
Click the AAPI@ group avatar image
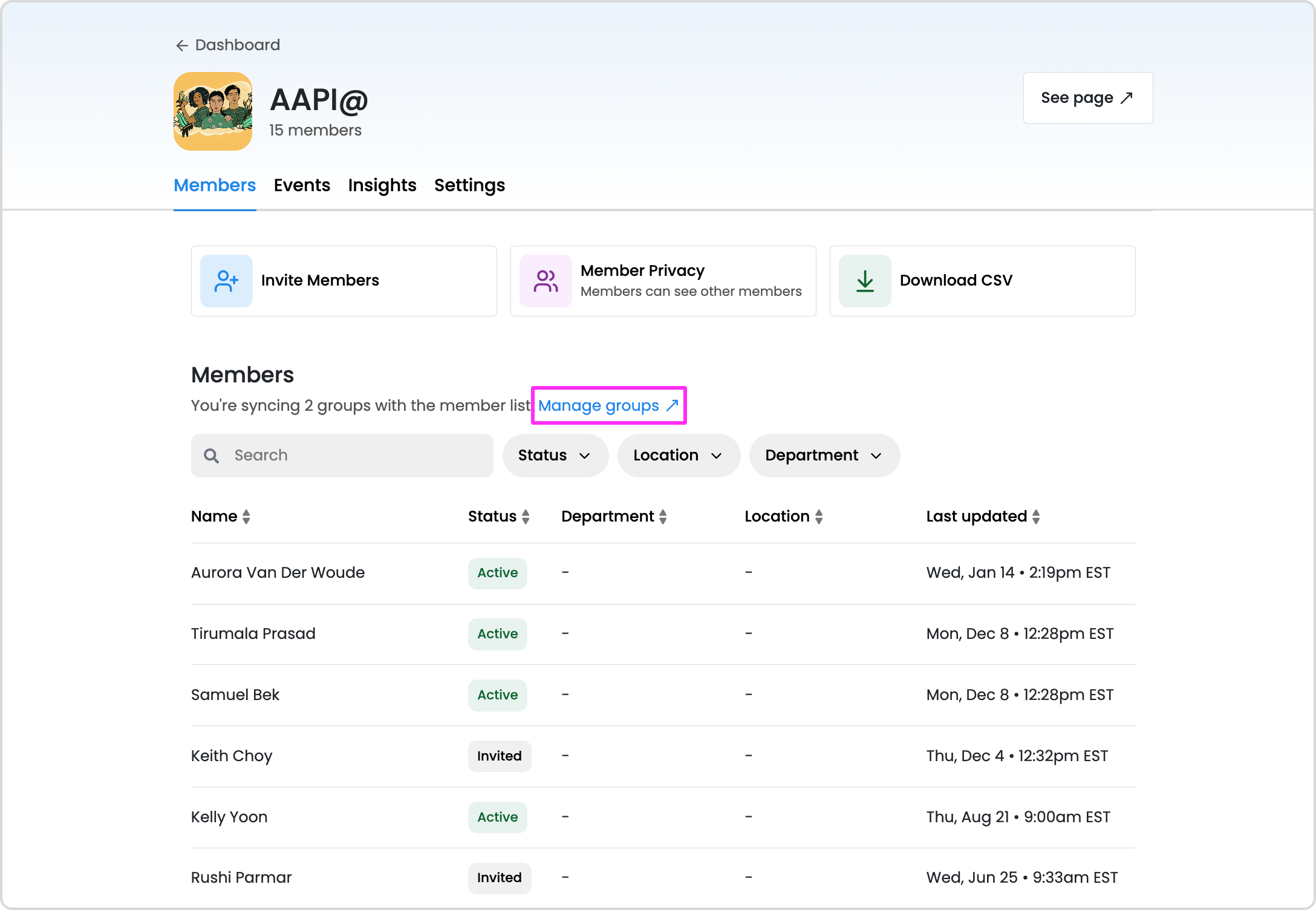click(x=213, y=111)
